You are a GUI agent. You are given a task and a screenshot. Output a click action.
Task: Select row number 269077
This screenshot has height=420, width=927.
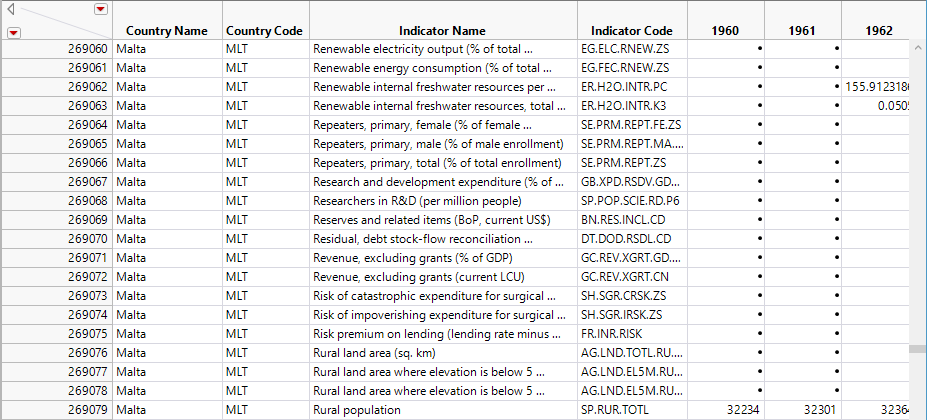pos(56,371)
